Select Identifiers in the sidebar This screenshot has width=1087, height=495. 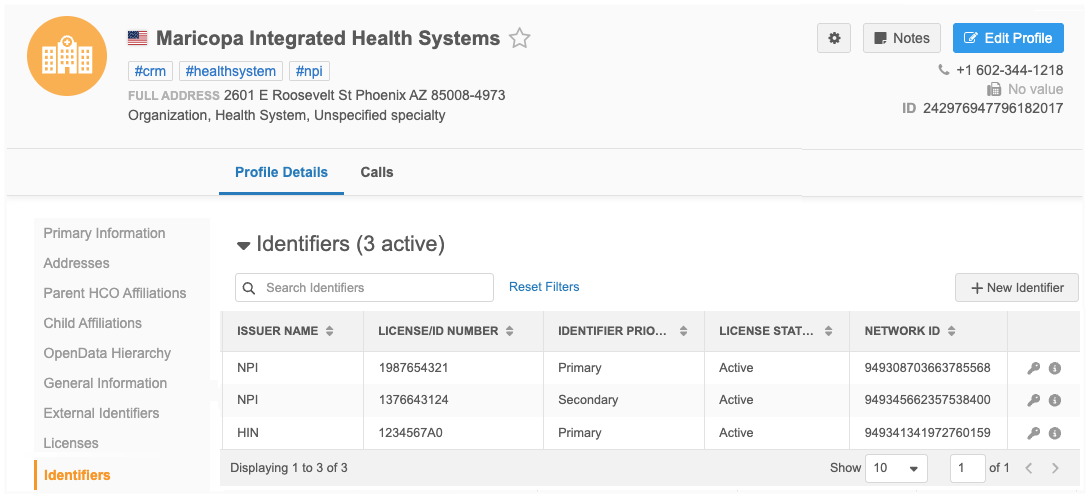tap(77, 475)
